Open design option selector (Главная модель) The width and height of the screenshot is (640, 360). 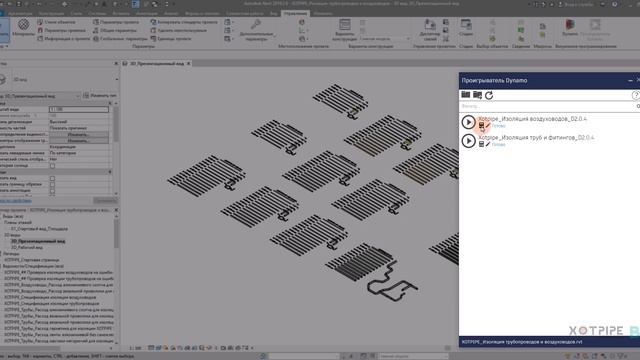(x=385, y=38)
